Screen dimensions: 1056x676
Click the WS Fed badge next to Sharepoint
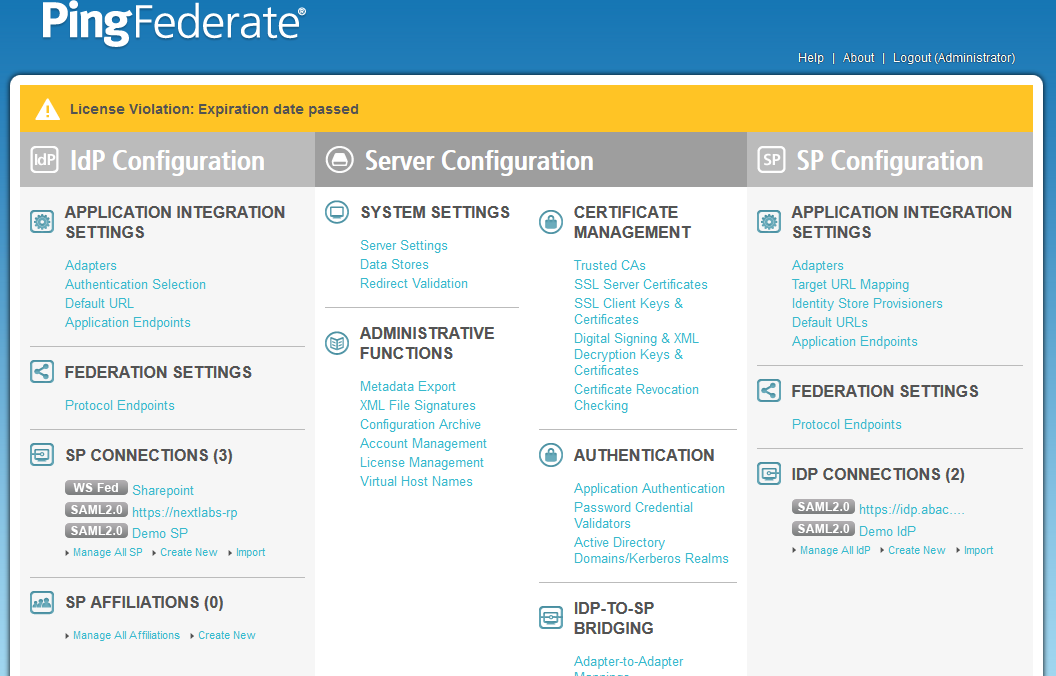[x=96, y=487]
